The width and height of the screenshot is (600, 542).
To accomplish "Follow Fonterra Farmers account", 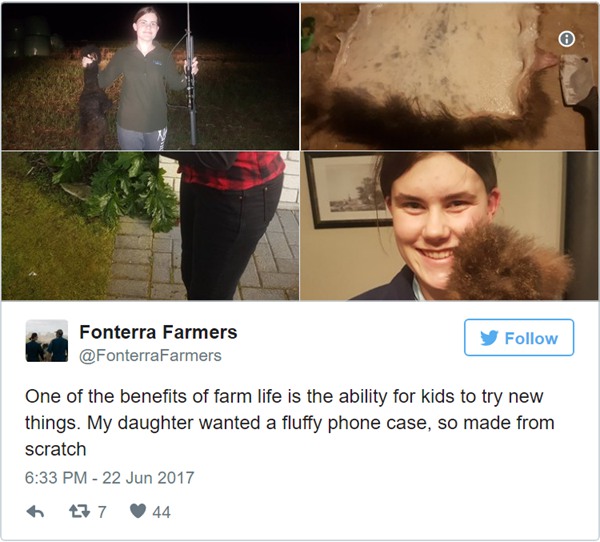I will click(x=519, y=338).
